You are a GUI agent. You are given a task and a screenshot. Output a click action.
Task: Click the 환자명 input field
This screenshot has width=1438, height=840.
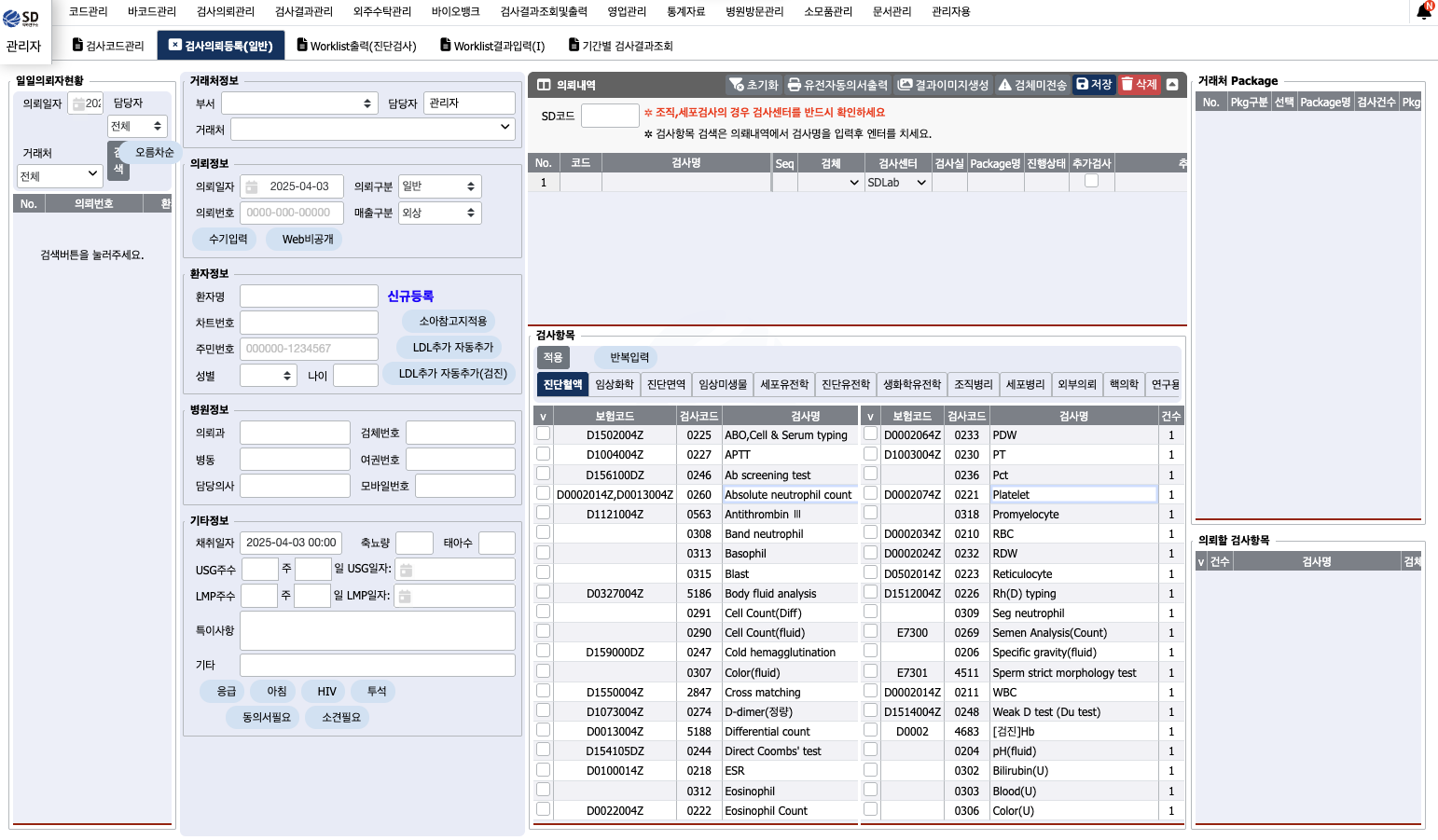(309, 296)
